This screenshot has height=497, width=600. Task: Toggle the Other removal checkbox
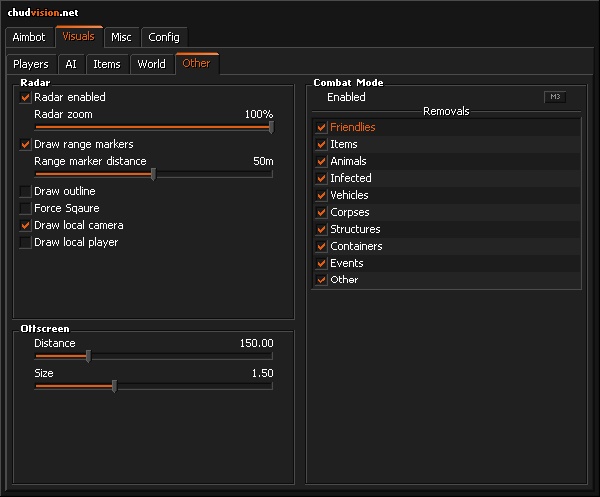coord(321,280)
